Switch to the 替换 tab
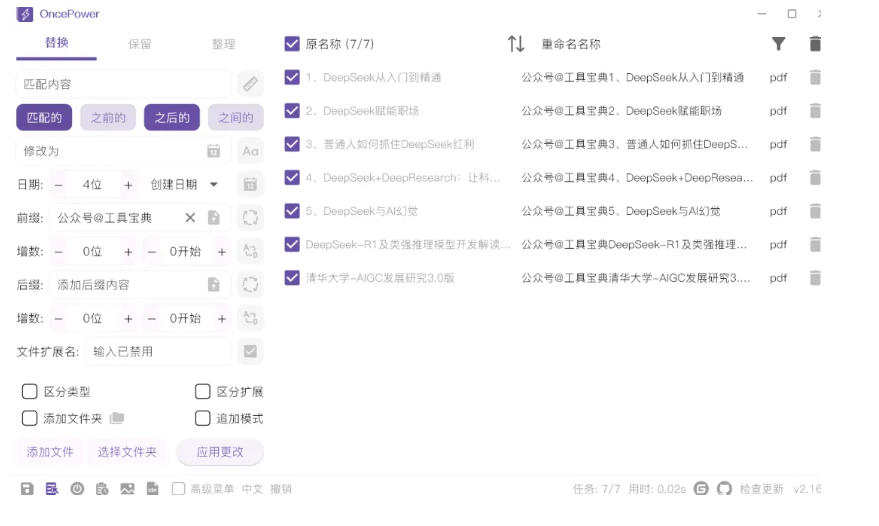879x526 pixels. (x=57, y=43)
